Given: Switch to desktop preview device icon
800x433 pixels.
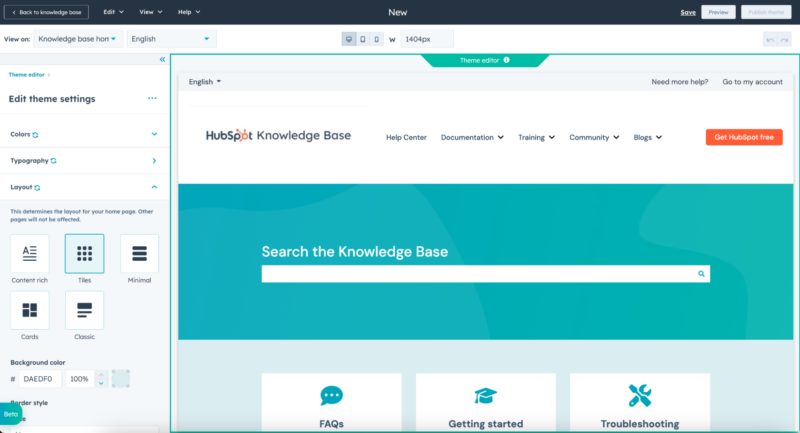Looking at the screenshot, I should click(349, 39).
